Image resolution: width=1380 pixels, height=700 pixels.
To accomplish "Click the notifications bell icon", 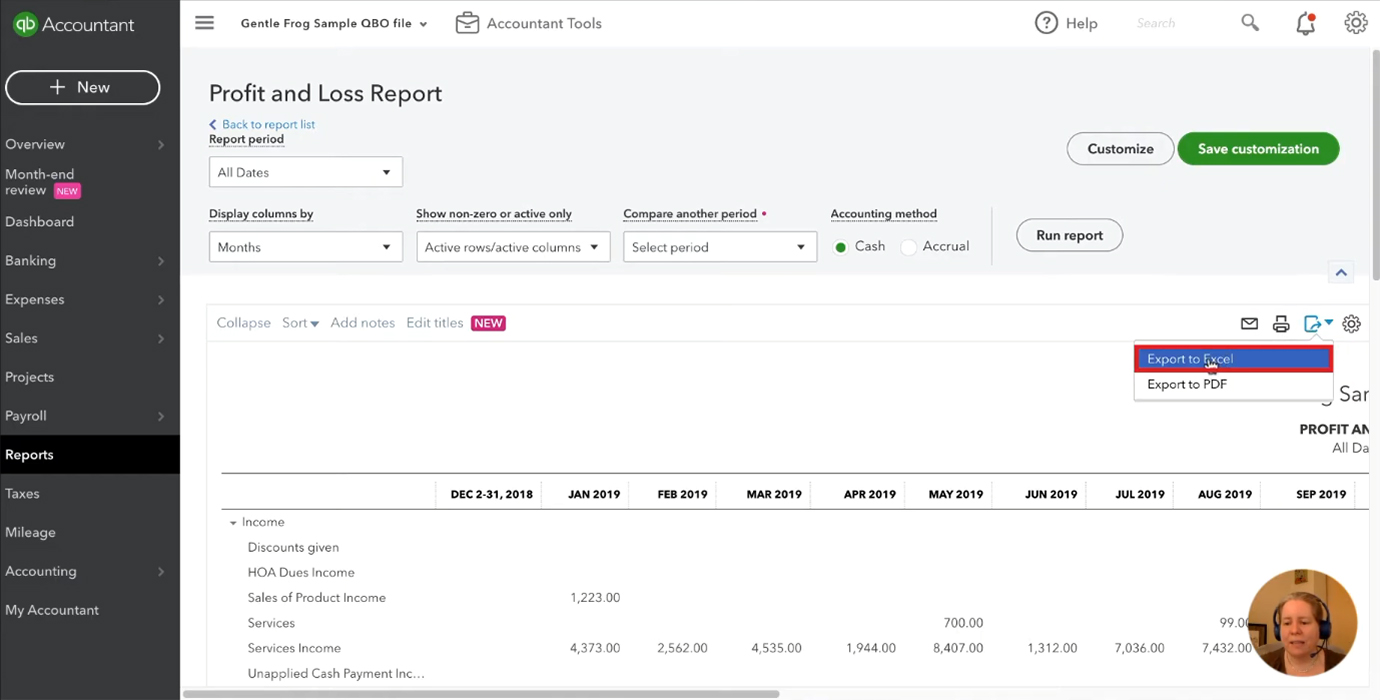I will coord(1305,24).
